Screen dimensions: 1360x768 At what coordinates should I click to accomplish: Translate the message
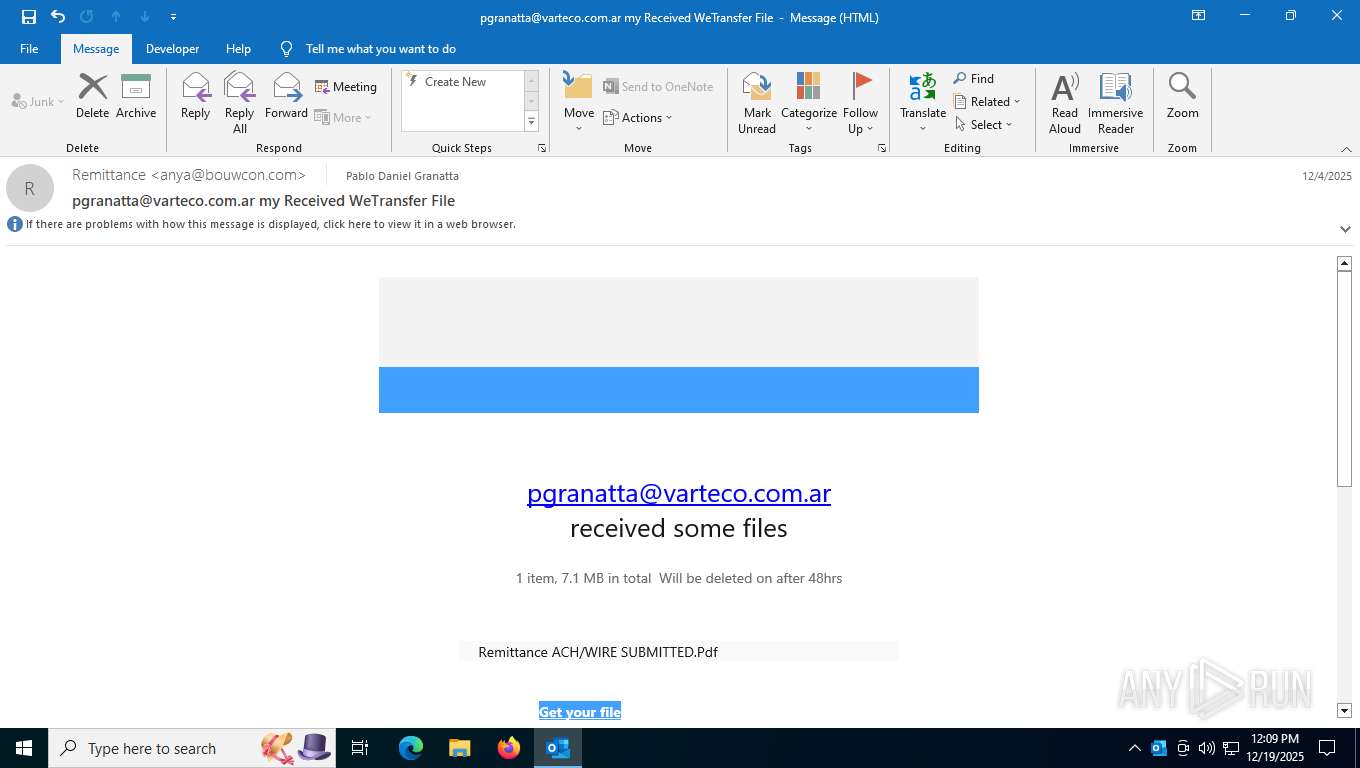(x=922, y=102)
